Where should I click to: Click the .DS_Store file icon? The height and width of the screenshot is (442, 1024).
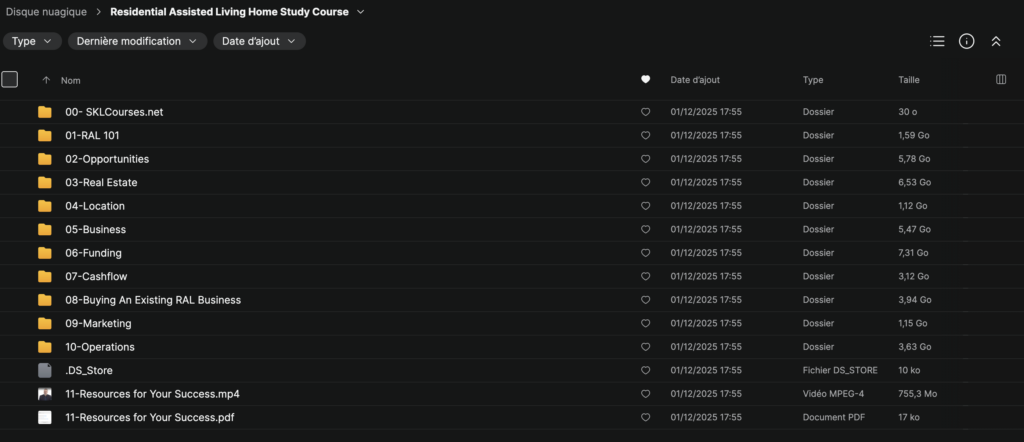point(45,371)
